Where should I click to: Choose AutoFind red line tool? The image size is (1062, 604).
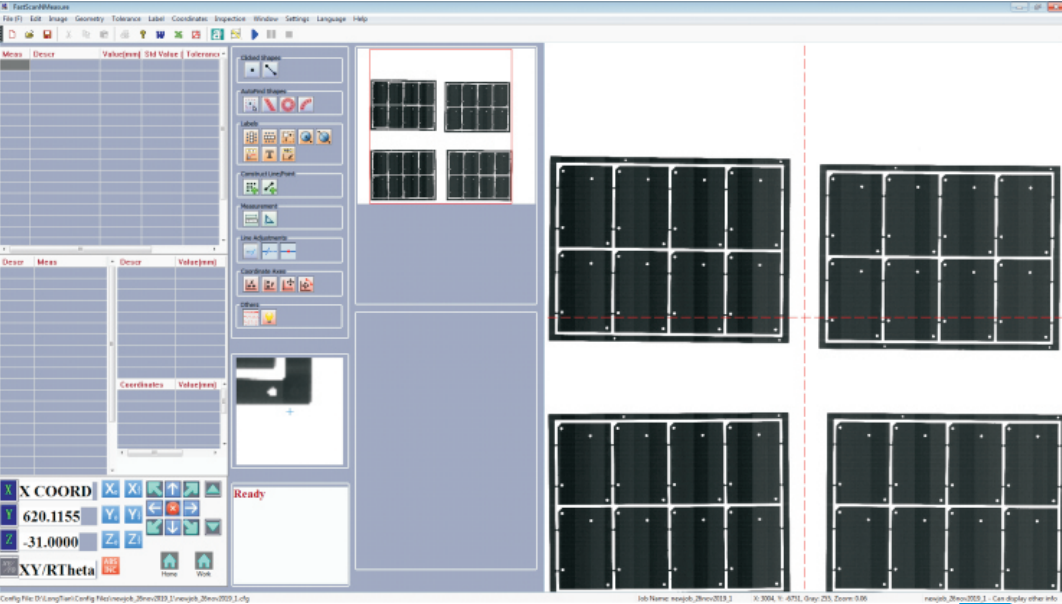(270, 104)
